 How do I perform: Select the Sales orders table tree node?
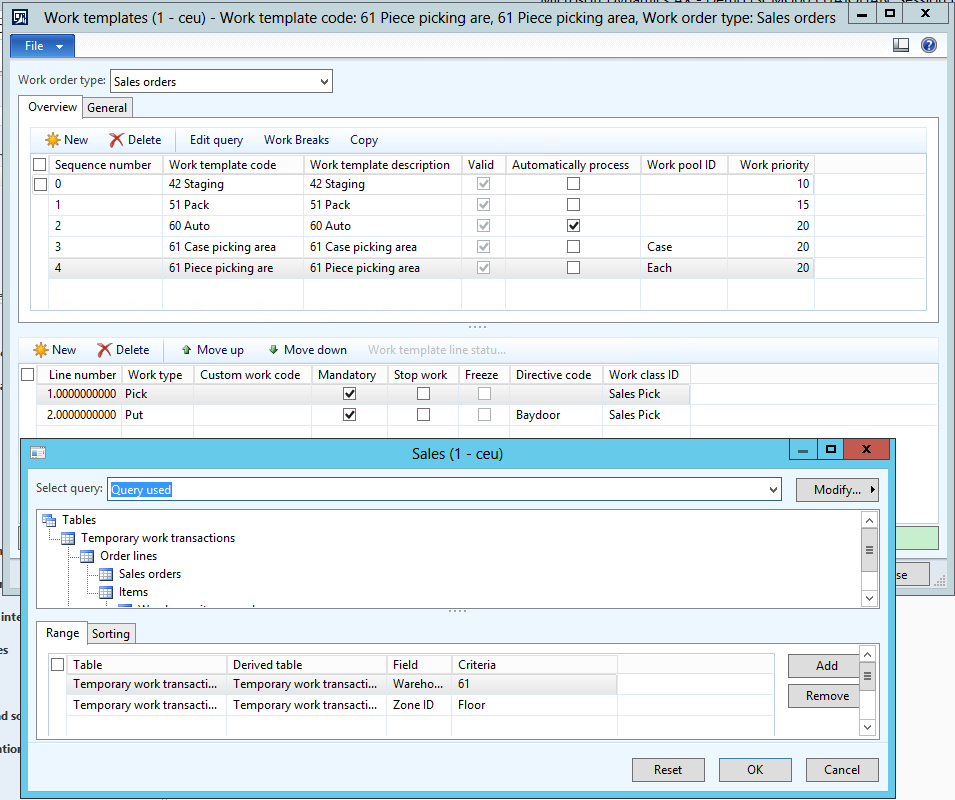pos(149,574)
